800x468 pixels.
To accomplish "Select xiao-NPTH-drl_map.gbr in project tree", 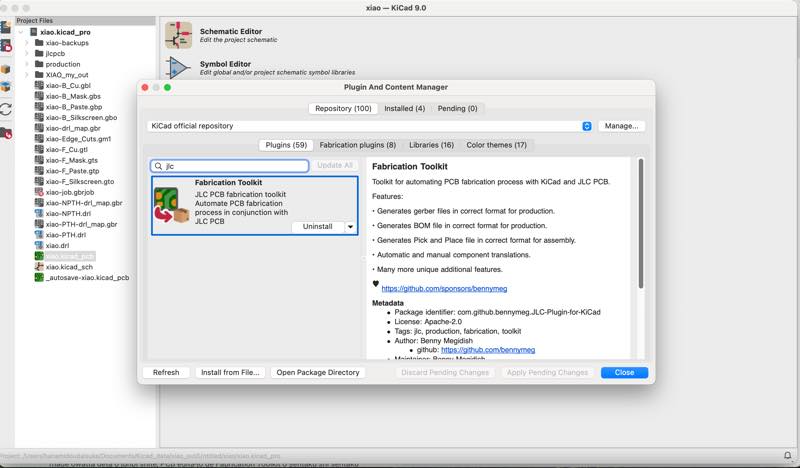I will tap(84, 203).
